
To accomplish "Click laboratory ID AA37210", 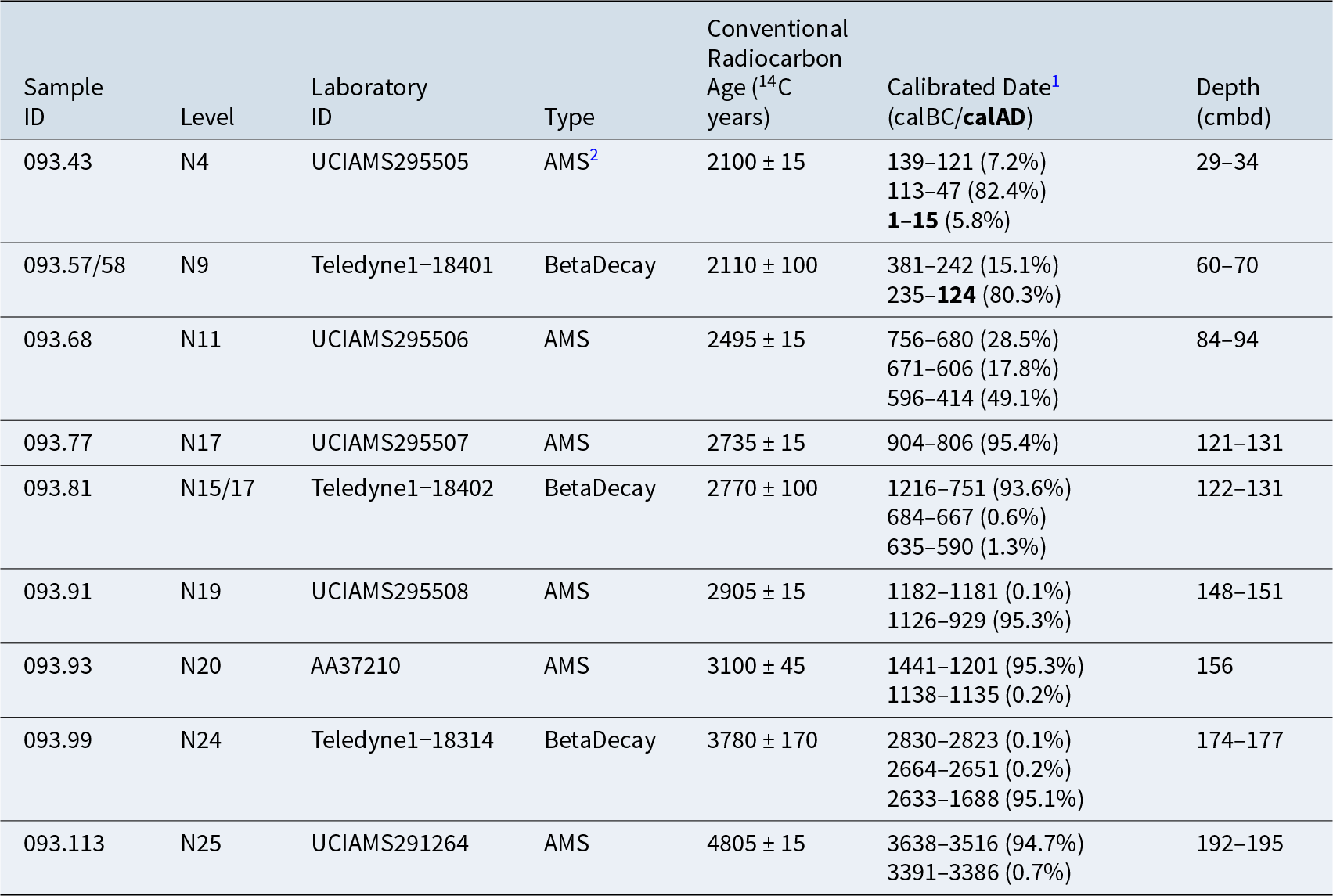I will point(355,666).
